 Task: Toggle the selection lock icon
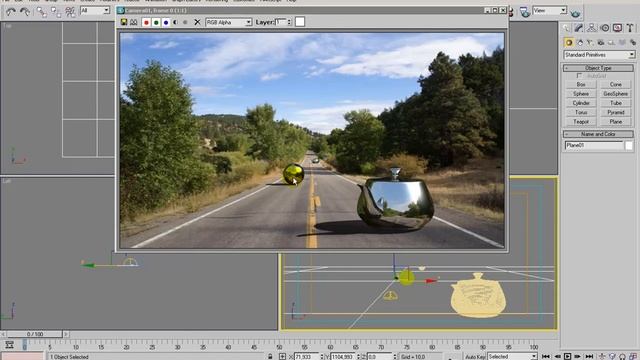tap(270, 356)
